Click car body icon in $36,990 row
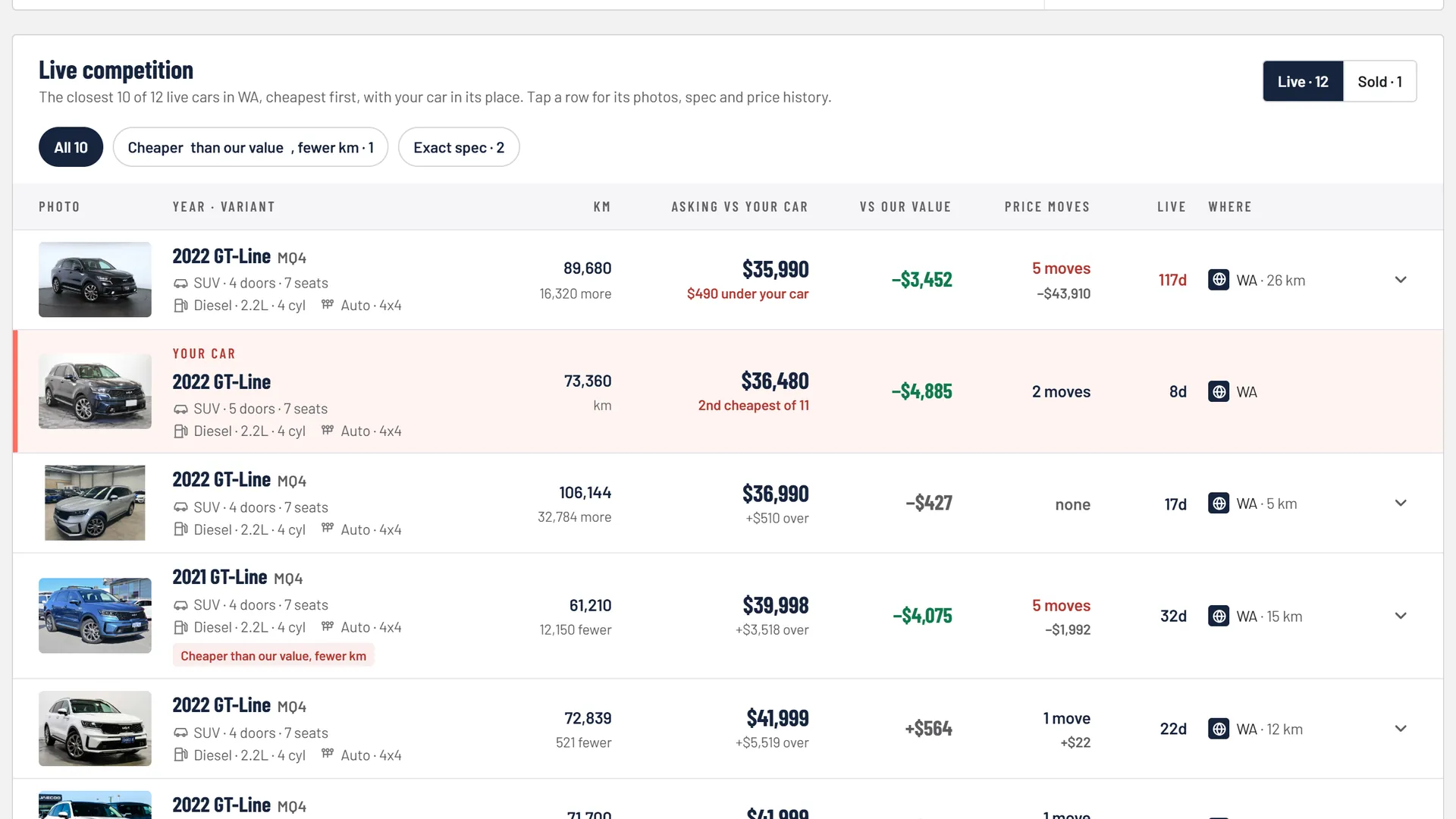1456x819 pixels. 180,508
